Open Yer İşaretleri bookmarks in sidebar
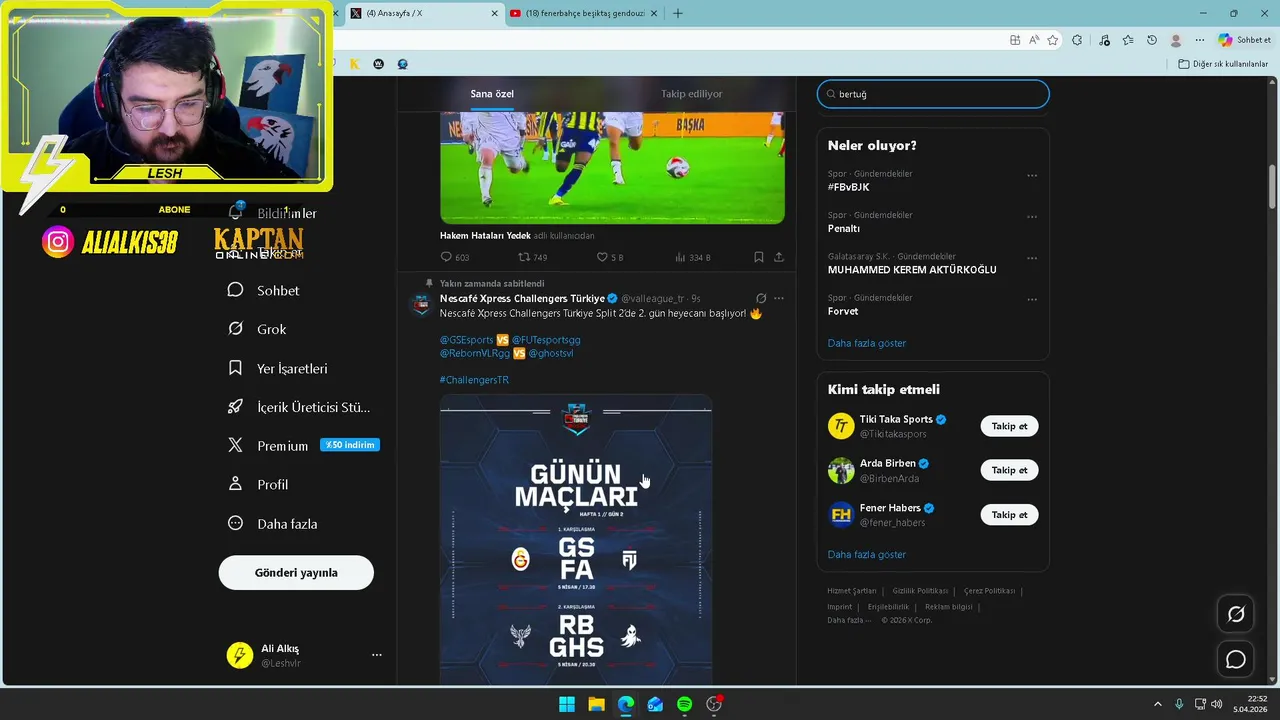The image size is (1280, 720). tap(278, 368)
